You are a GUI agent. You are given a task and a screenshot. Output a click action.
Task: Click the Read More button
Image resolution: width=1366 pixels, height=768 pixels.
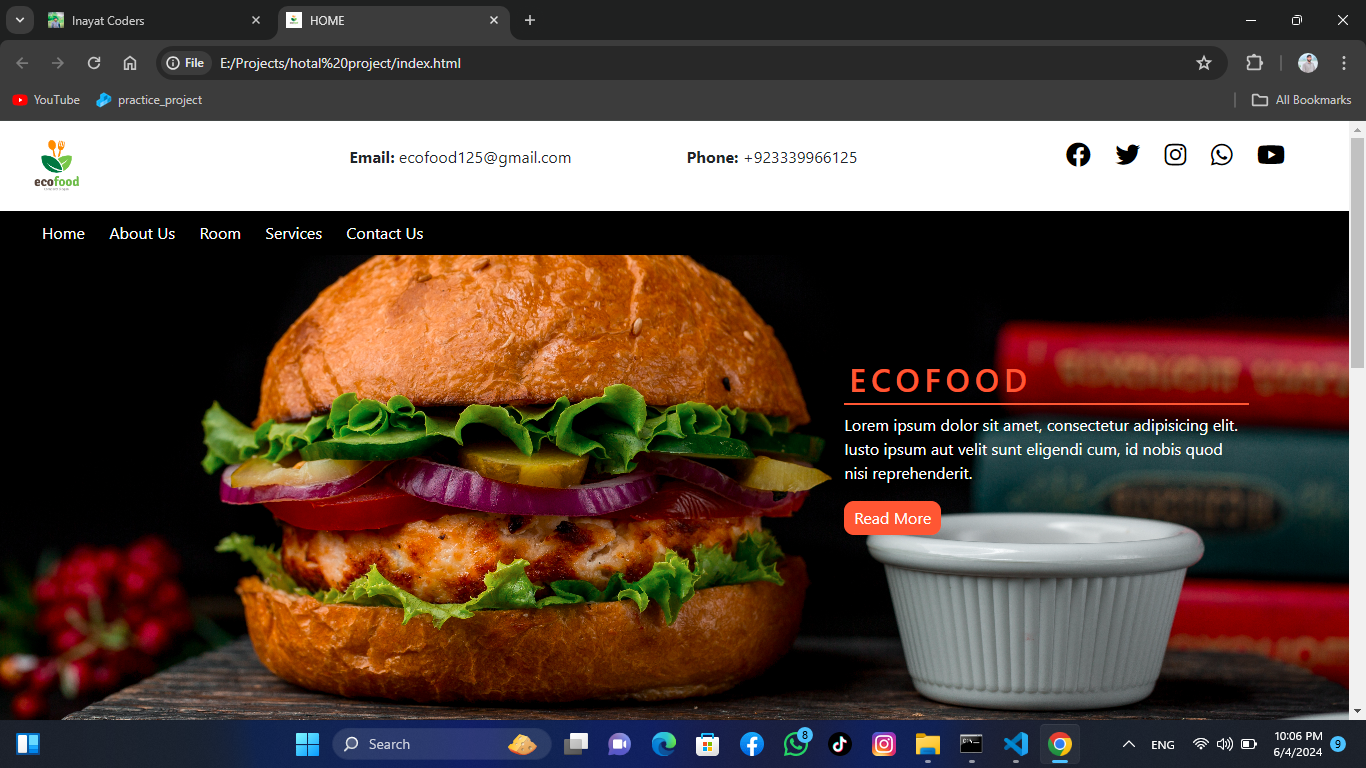point(892,518)
